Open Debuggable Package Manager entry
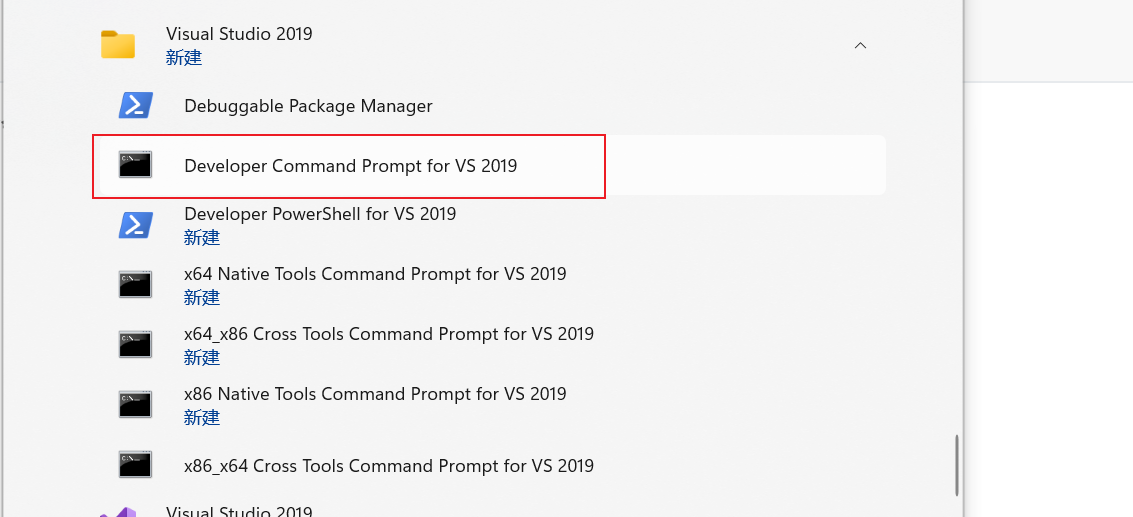The width and height of the screenshot is (1133, 517). [x=308, y=106]
